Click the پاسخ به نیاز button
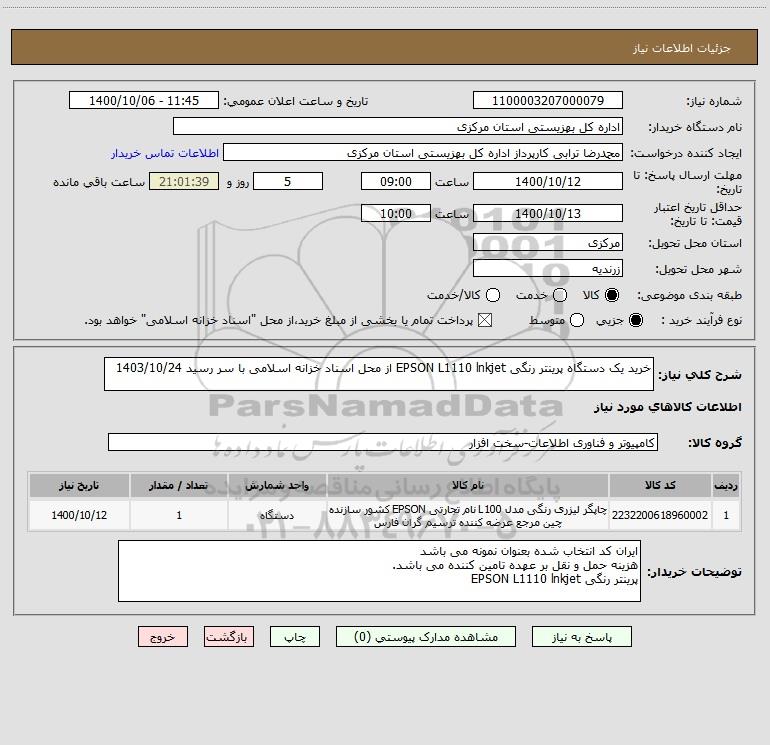Image resolution: width=770 pixels, height=745 pixels. (x=582, y=636)
